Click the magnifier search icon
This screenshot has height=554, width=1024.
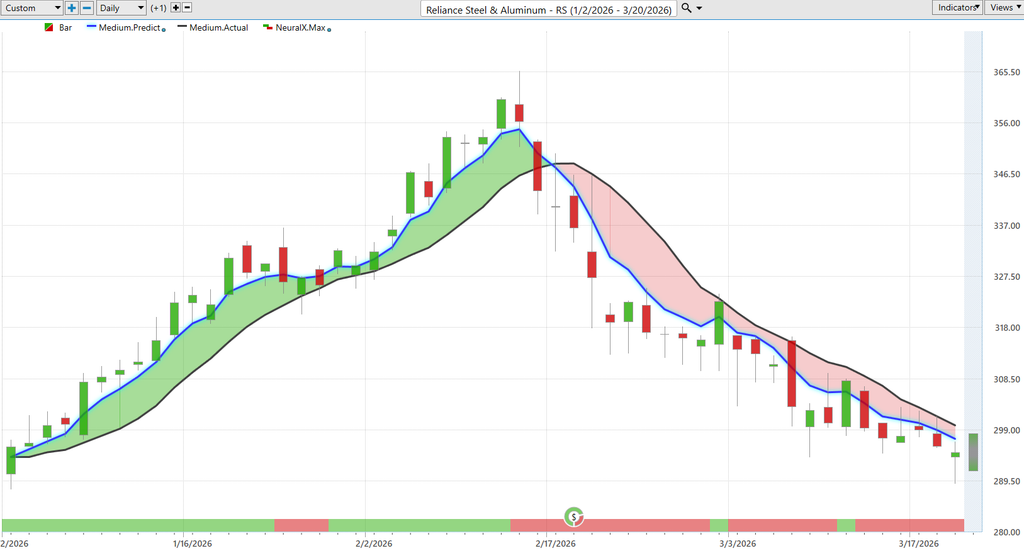coord(686,8)
